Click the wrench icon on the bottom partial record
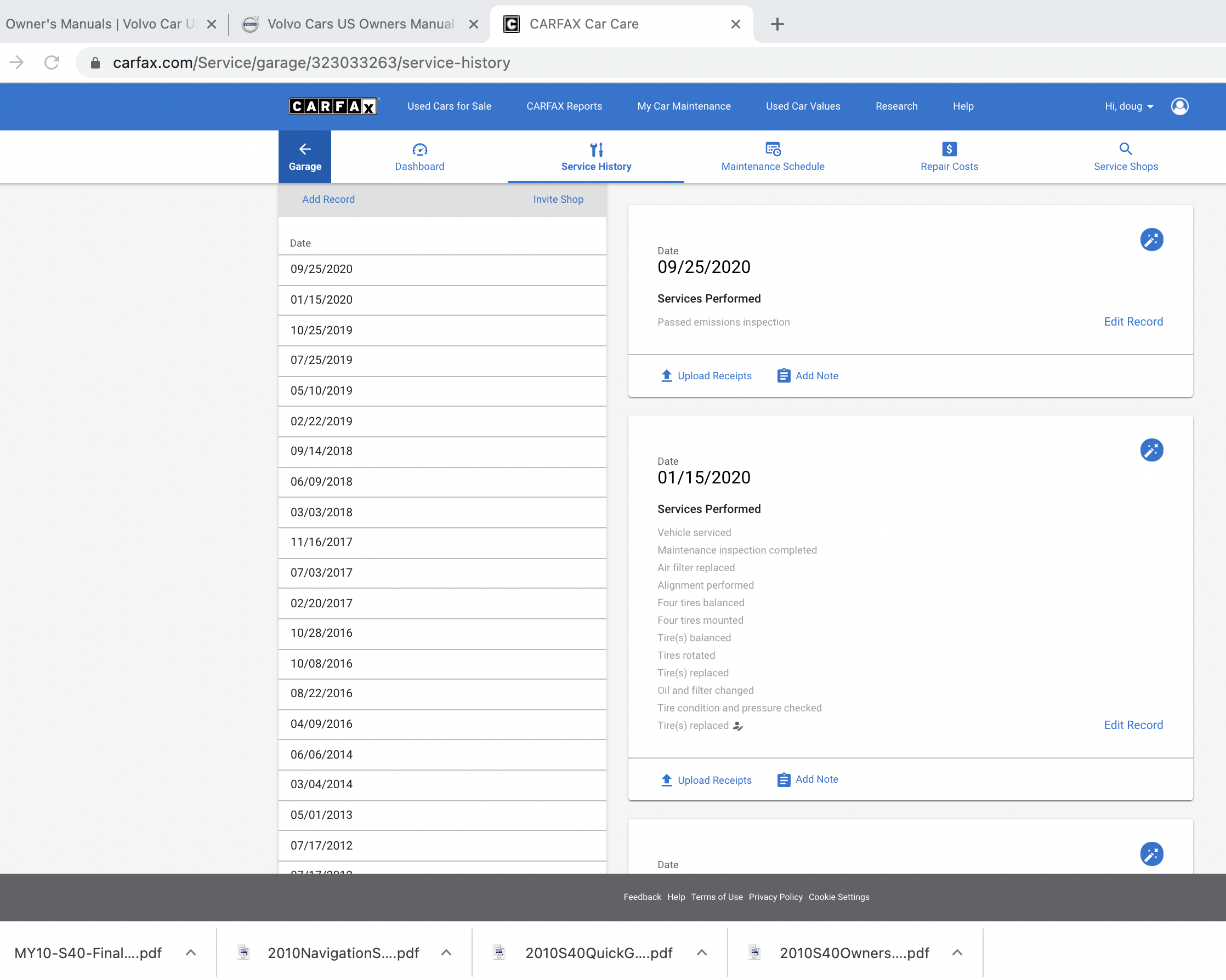 [x=1151, y=854]
